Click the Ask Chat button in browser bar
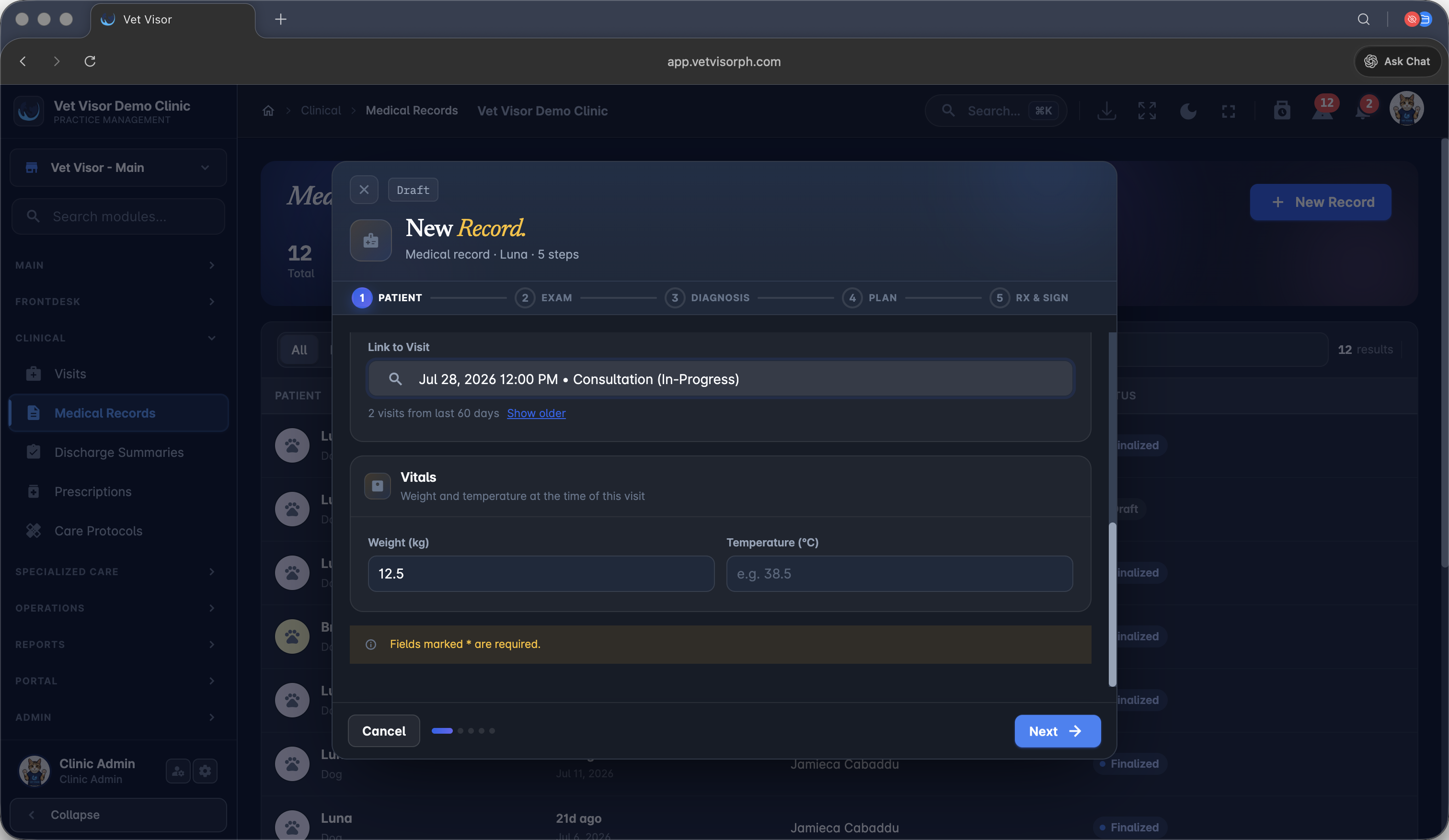The width and height of the screenshot is (1449, 840). 1397,61
